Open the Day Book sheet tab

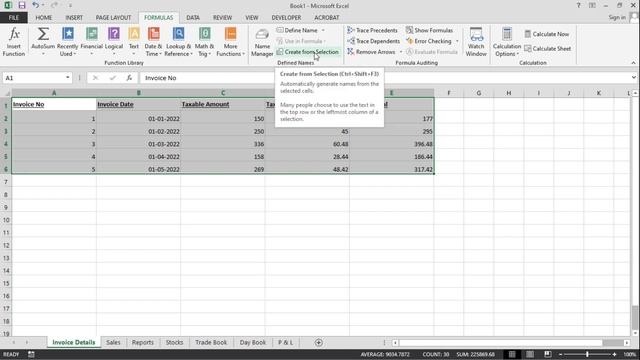point(253,342)
